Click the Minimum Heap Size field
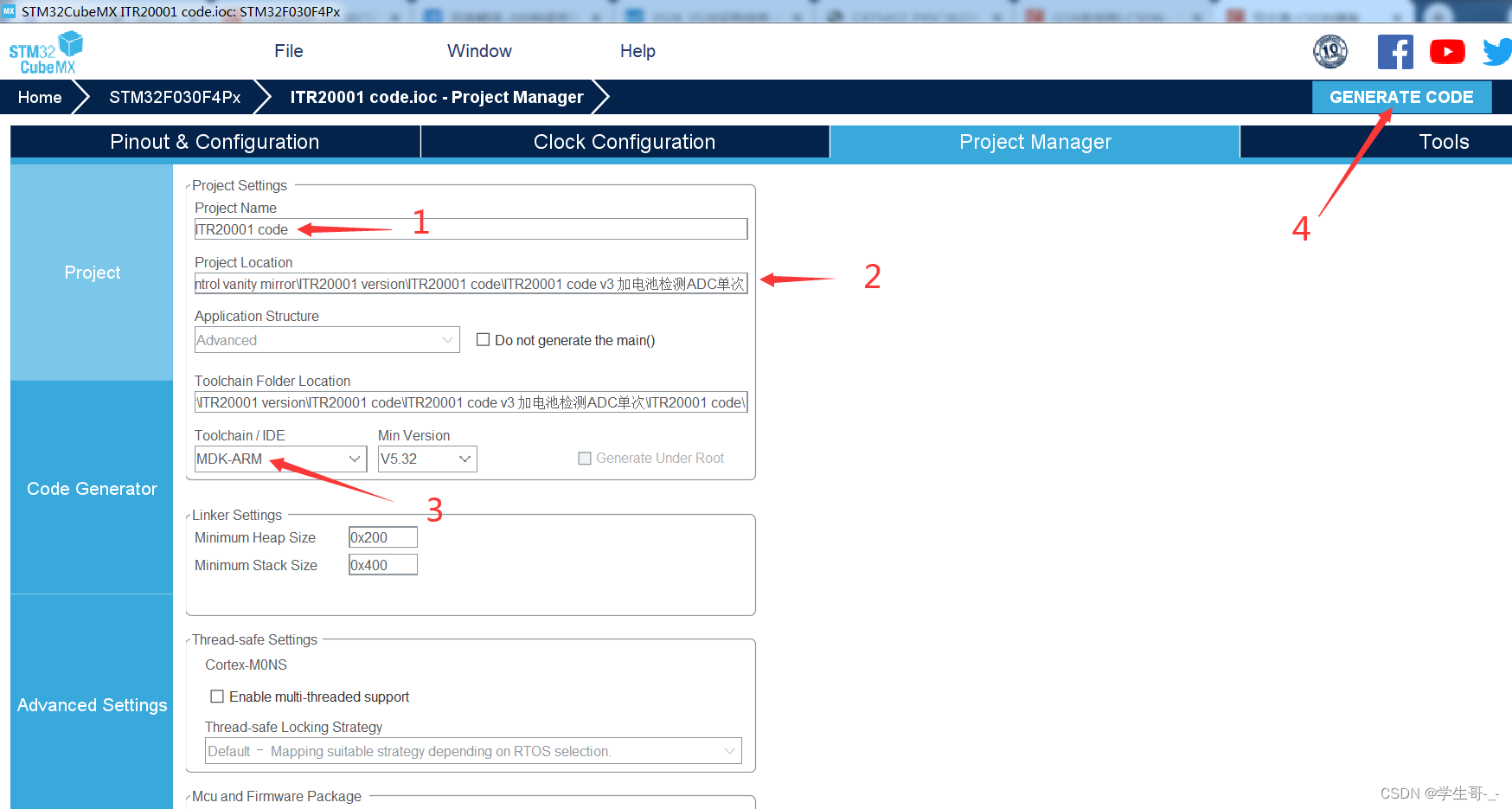Image resolution: width=1512 pixels, height=809 pixels. coord(383,537)
